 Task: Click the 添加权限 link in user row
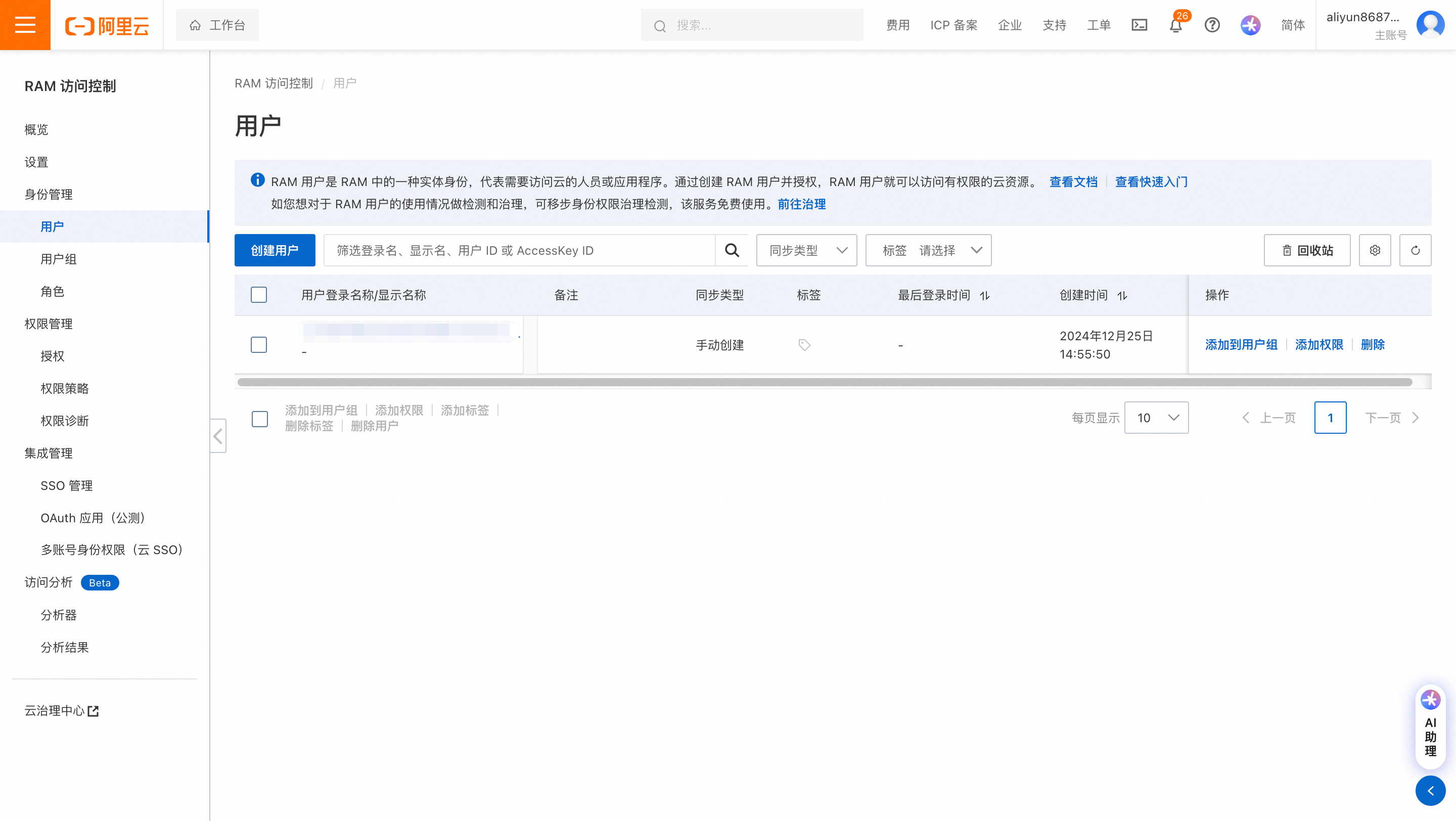1318,345
